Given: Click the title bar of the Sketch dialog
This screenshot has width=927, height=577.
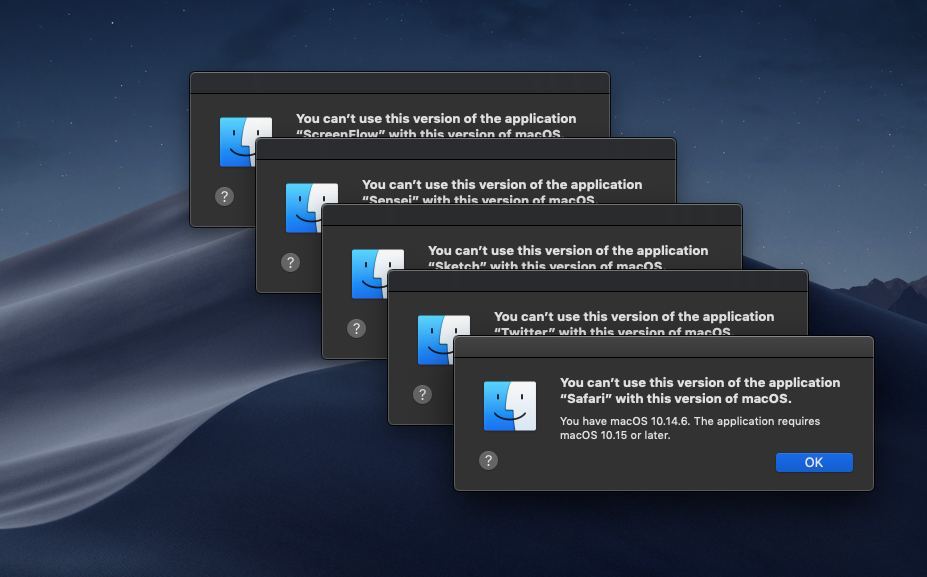Looking at the screenshot, I should tap(531, 215).
